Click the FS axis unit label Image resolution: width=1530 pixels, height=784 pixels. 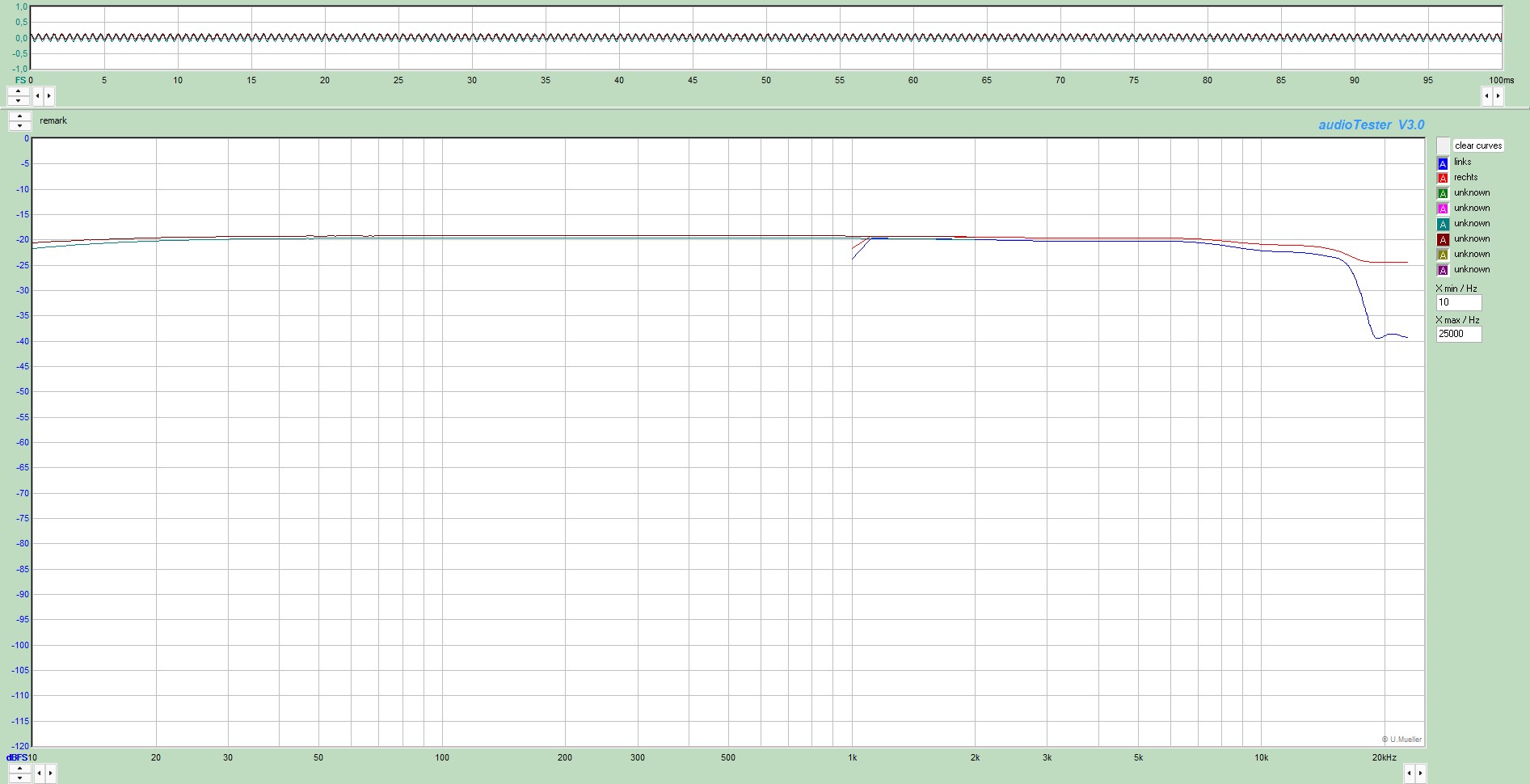(21, 80)
